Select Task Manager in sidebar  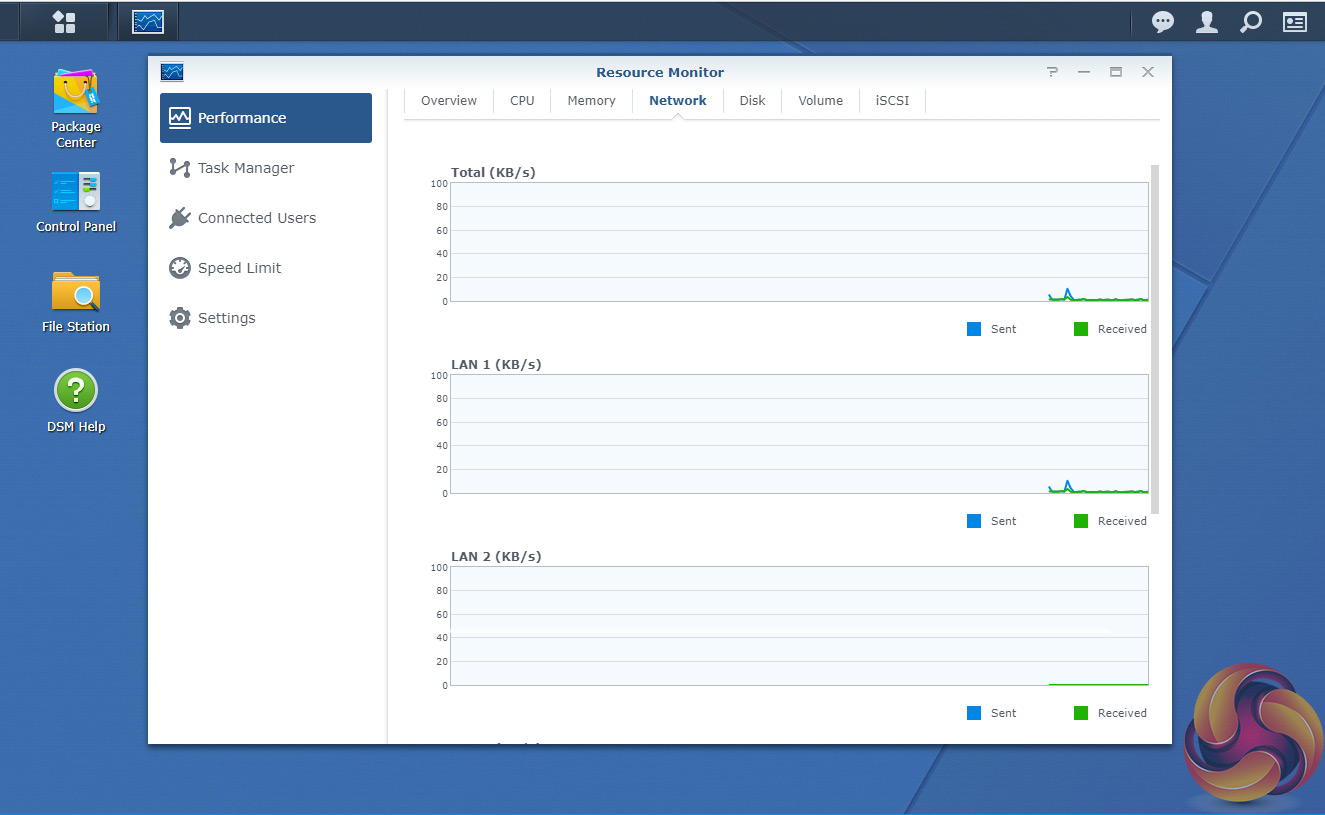point(245,168)
